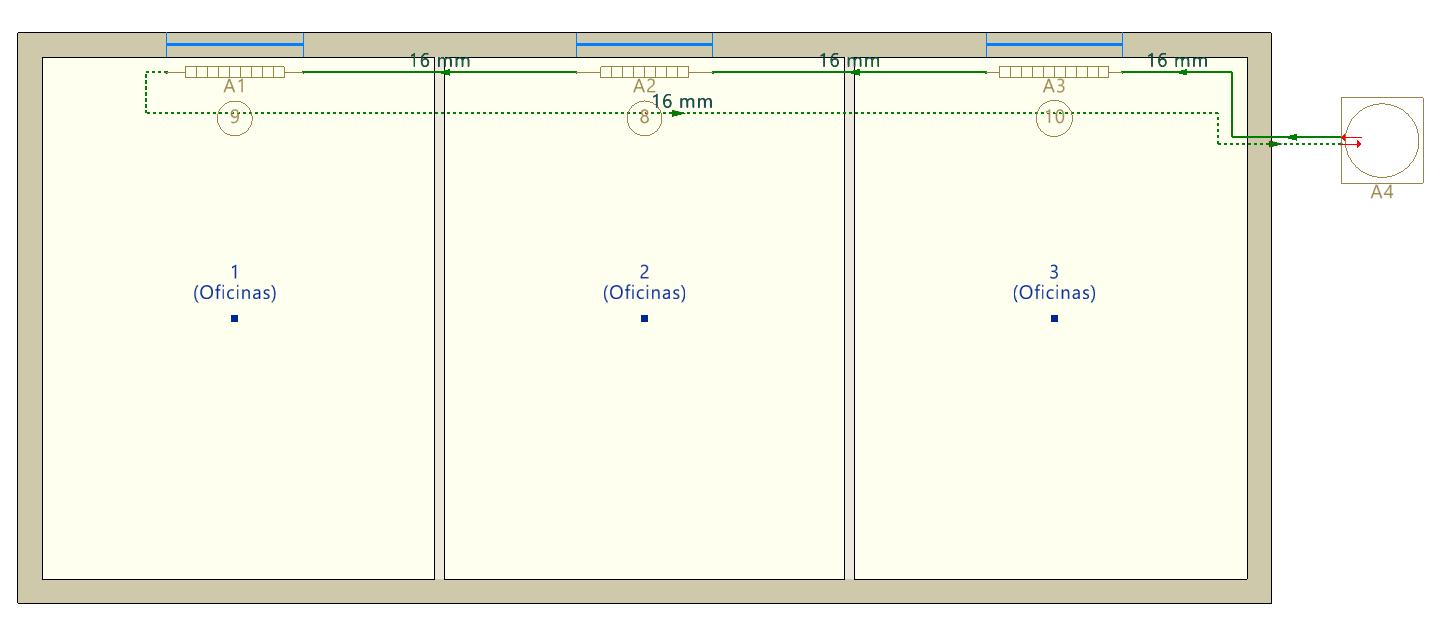This screenshot has width=1443, height=639.
Task: Select the circled number 8 marker
Action: click(x=644, y=118)
